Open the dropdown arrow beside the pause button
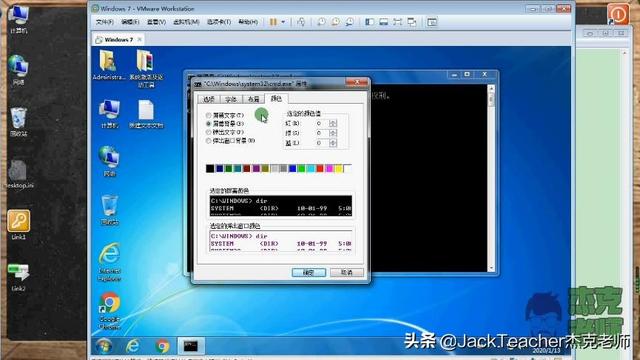The width and height of the screenshot is (640, 360). pos(283,22)
